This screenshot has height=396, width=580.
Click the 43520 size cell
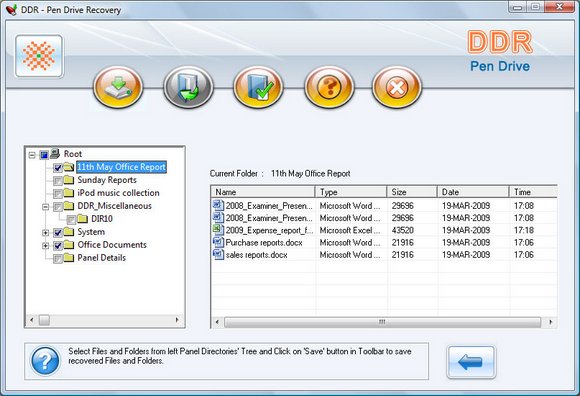(x=402, y=230)
